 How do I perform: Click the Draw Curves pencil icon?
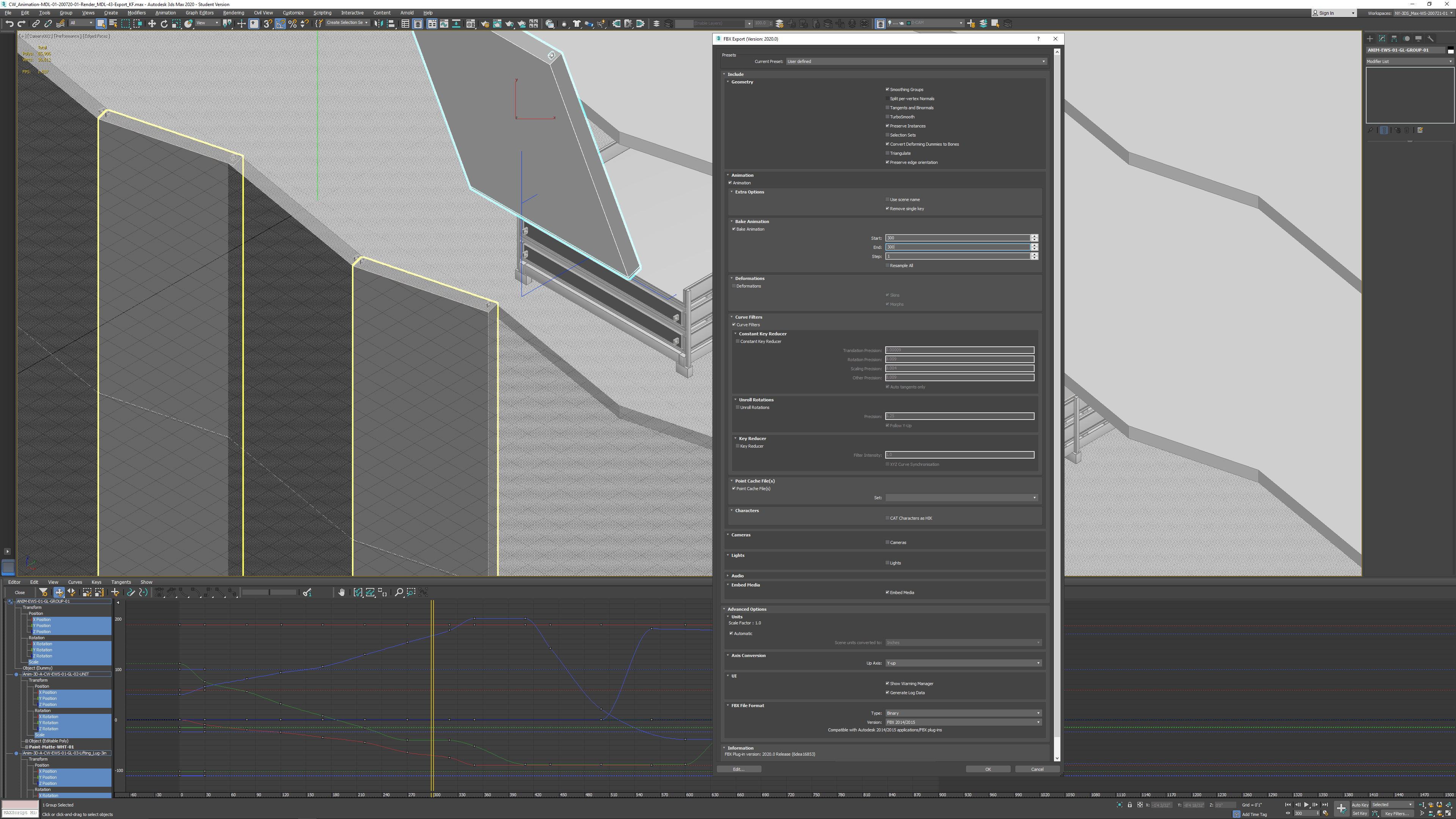(130, 592)
